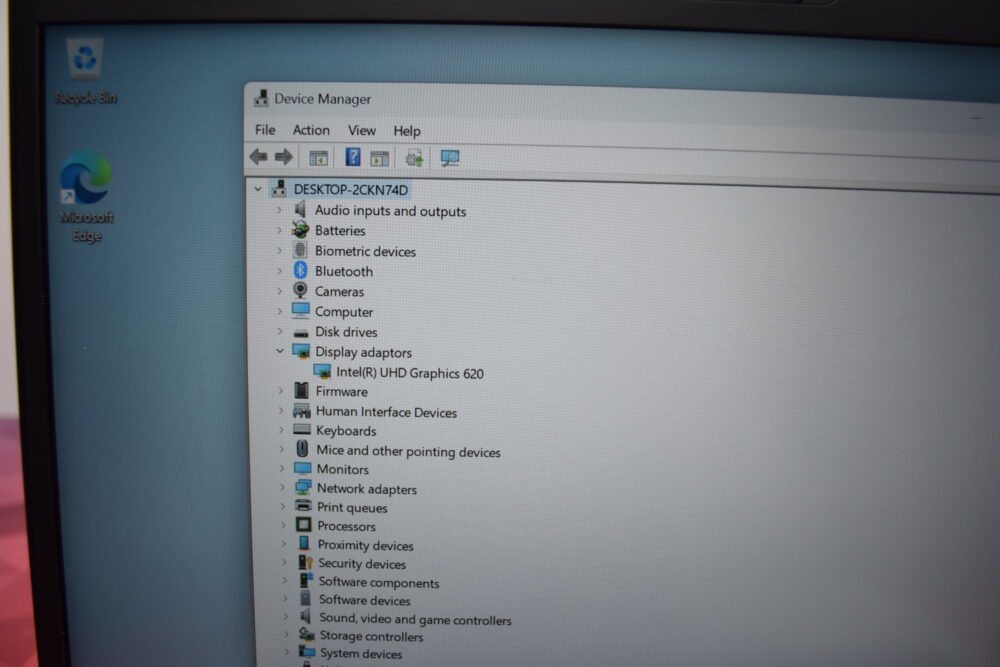The width and height of the screenshot is (1000, 667).
Task: Click the Bluetooth category icon
Action: pyautogui.click(x=300, y=270)
